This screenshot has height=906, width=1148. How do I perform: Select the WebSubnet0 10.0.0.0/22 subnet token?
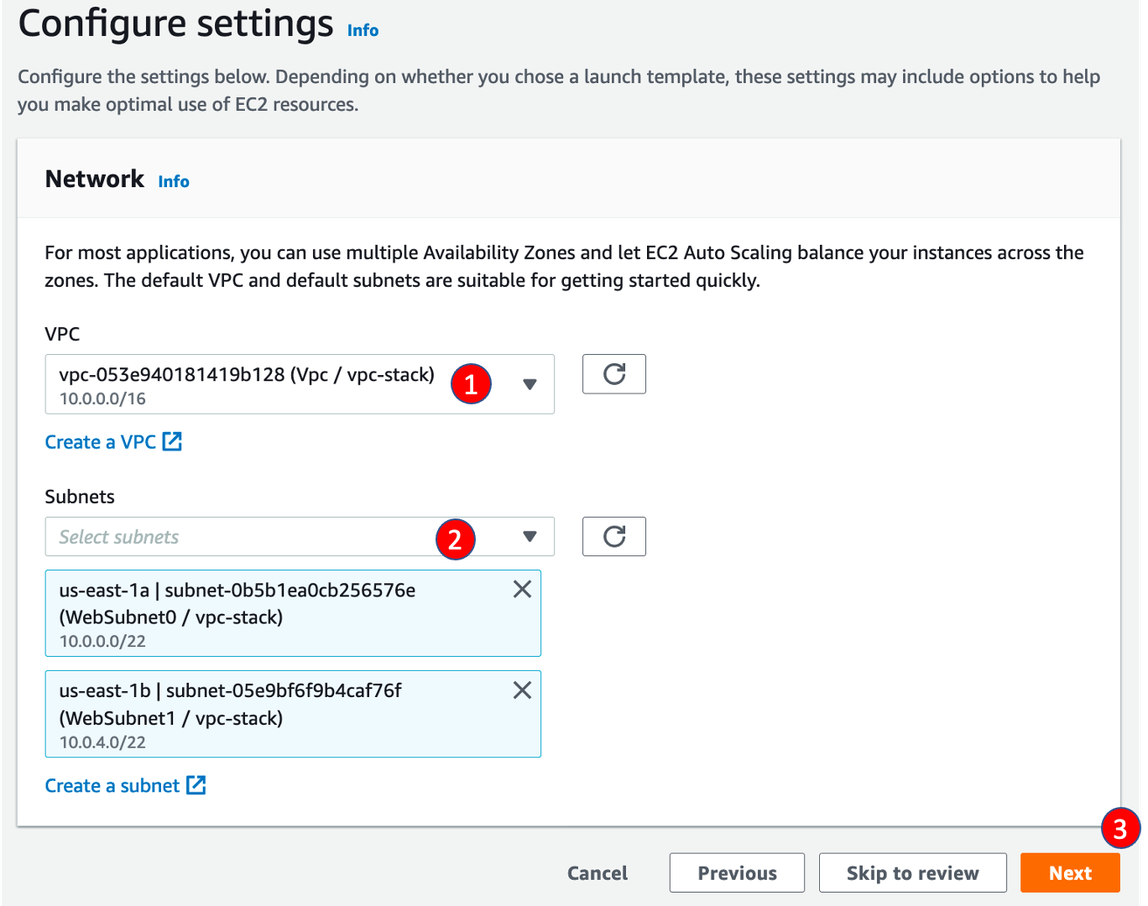270,613
